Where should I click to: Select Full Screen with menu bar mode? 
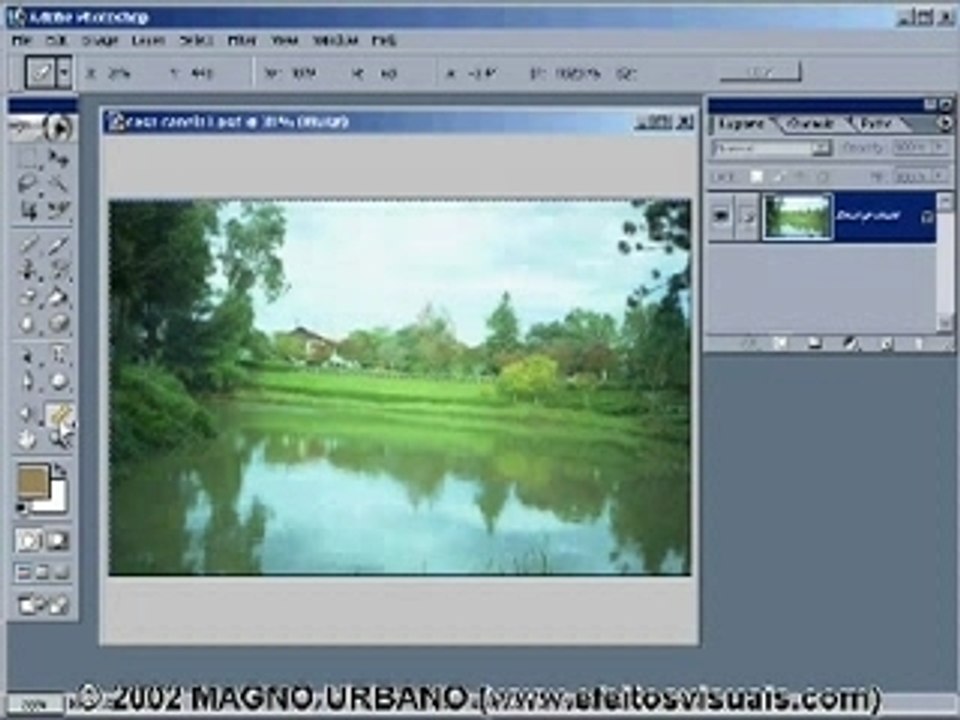coord(42,573)
